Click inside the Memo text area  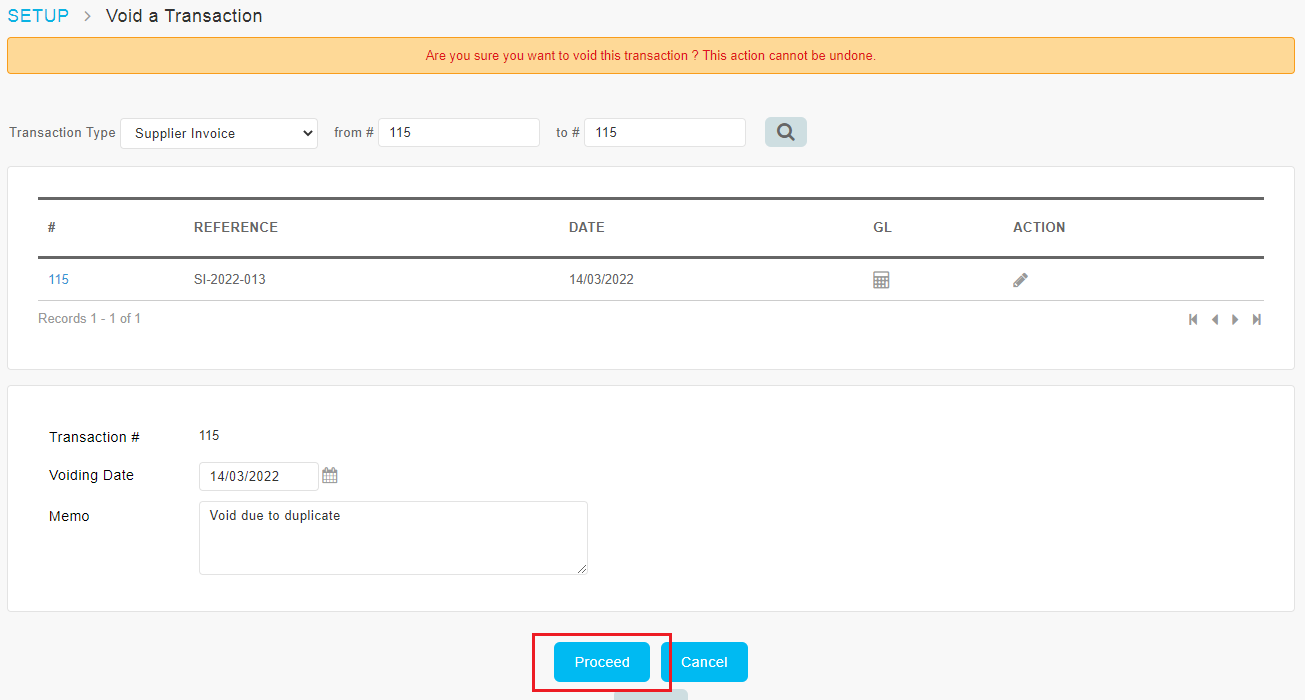pos(393,538)
